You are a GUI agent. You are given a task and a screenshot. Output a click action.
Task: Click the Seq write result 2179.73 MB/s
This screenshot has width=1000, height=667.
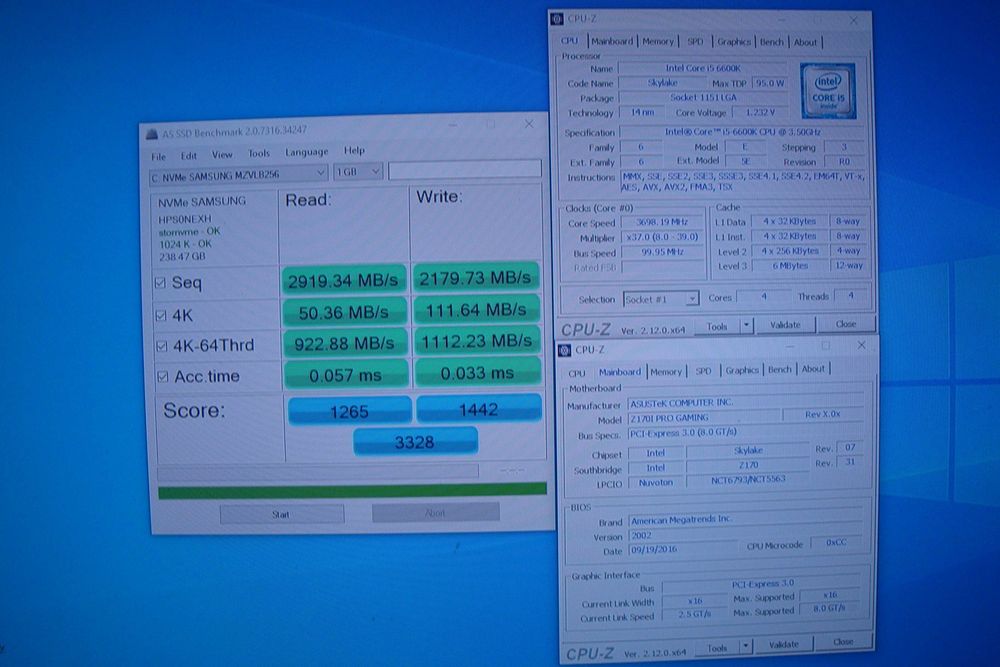(x=476, y=277)
